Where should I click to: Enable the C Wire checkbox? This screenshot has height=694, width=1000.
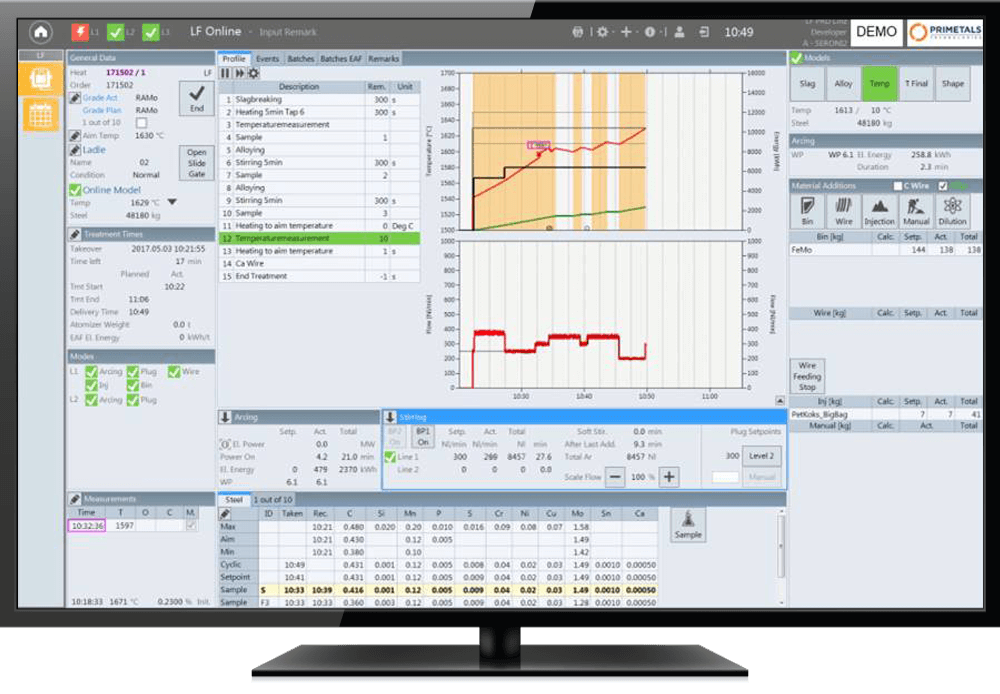(x=897, y=186)
